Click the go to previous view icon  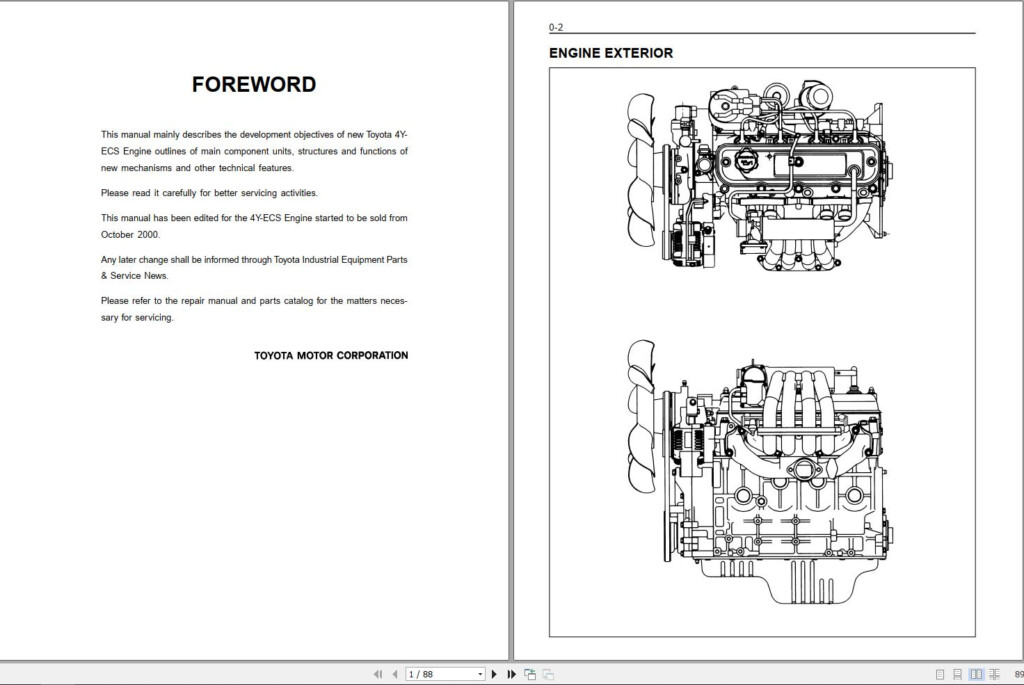tap(530, 674)
